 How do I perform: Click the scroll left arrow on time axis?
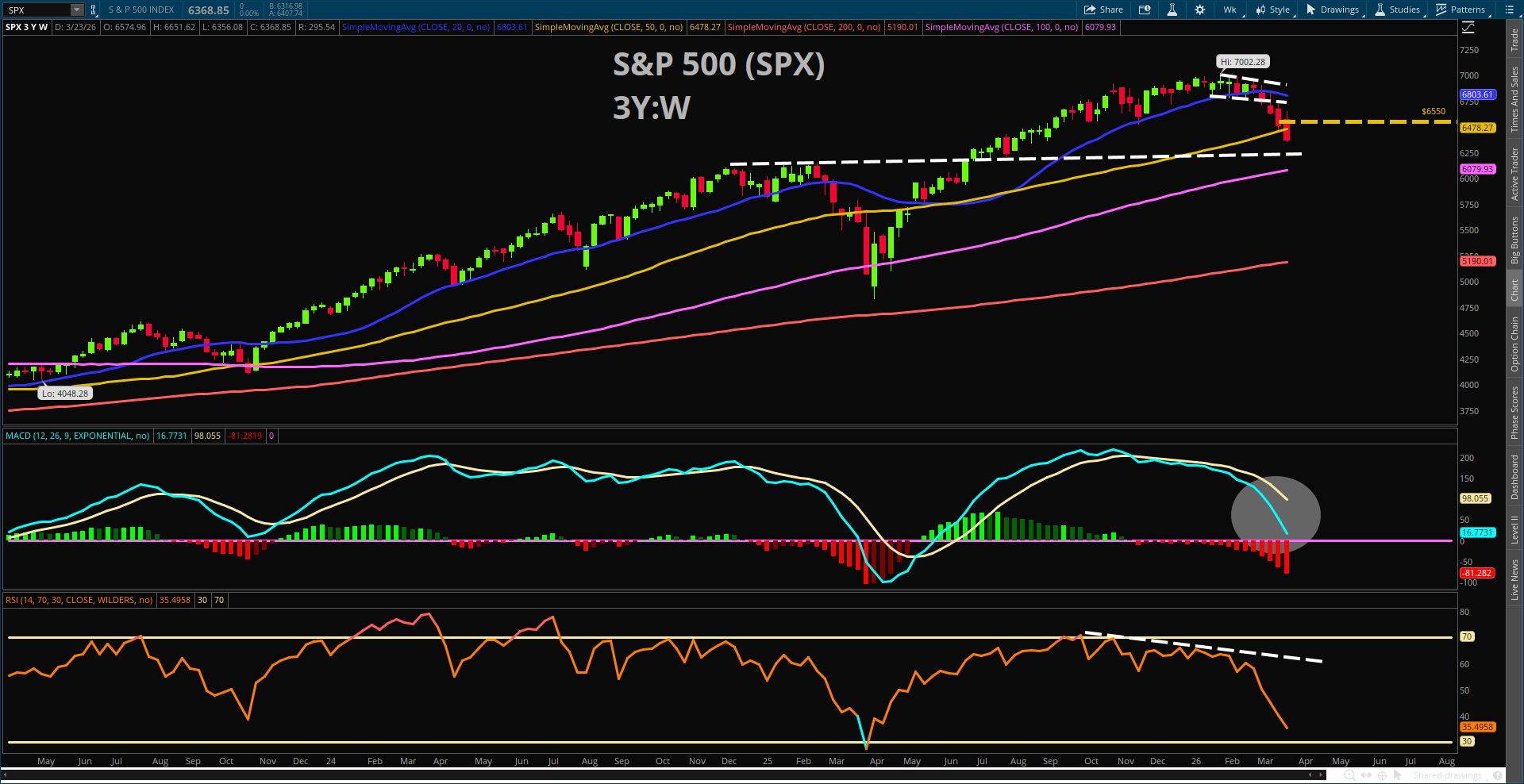(x=1311, y=774)
